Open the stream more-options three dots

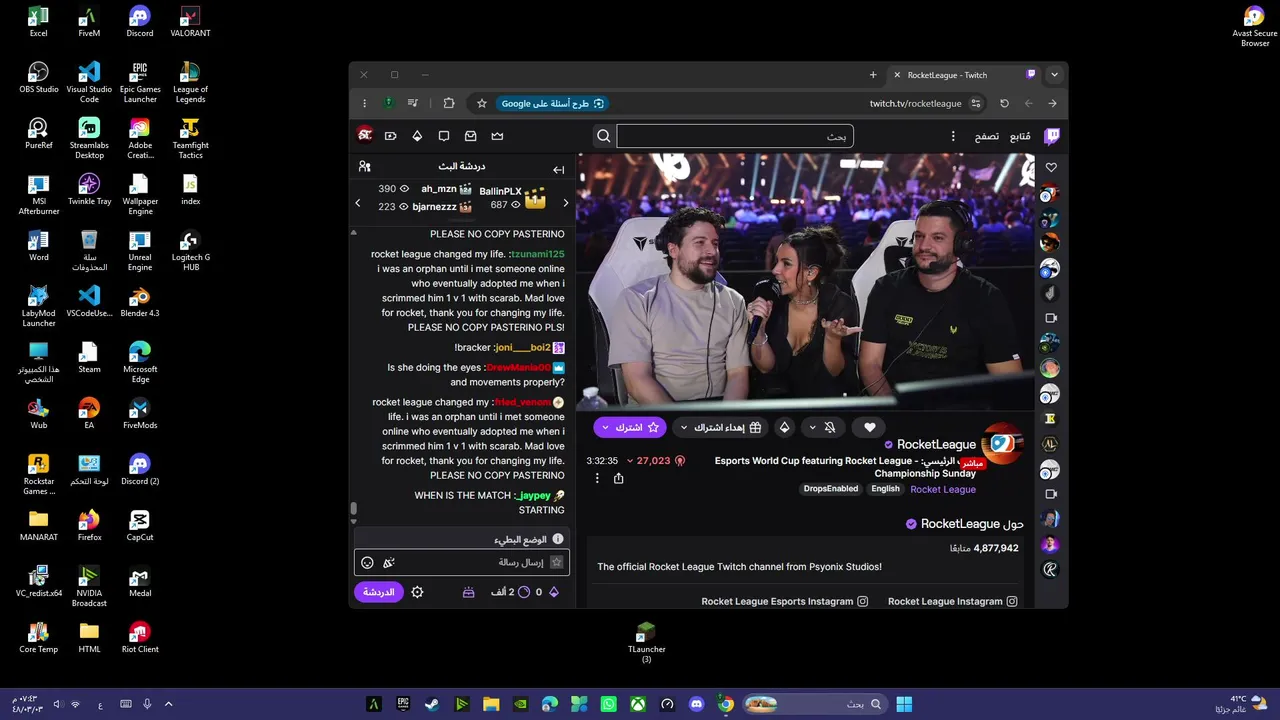tap(597, 478)
